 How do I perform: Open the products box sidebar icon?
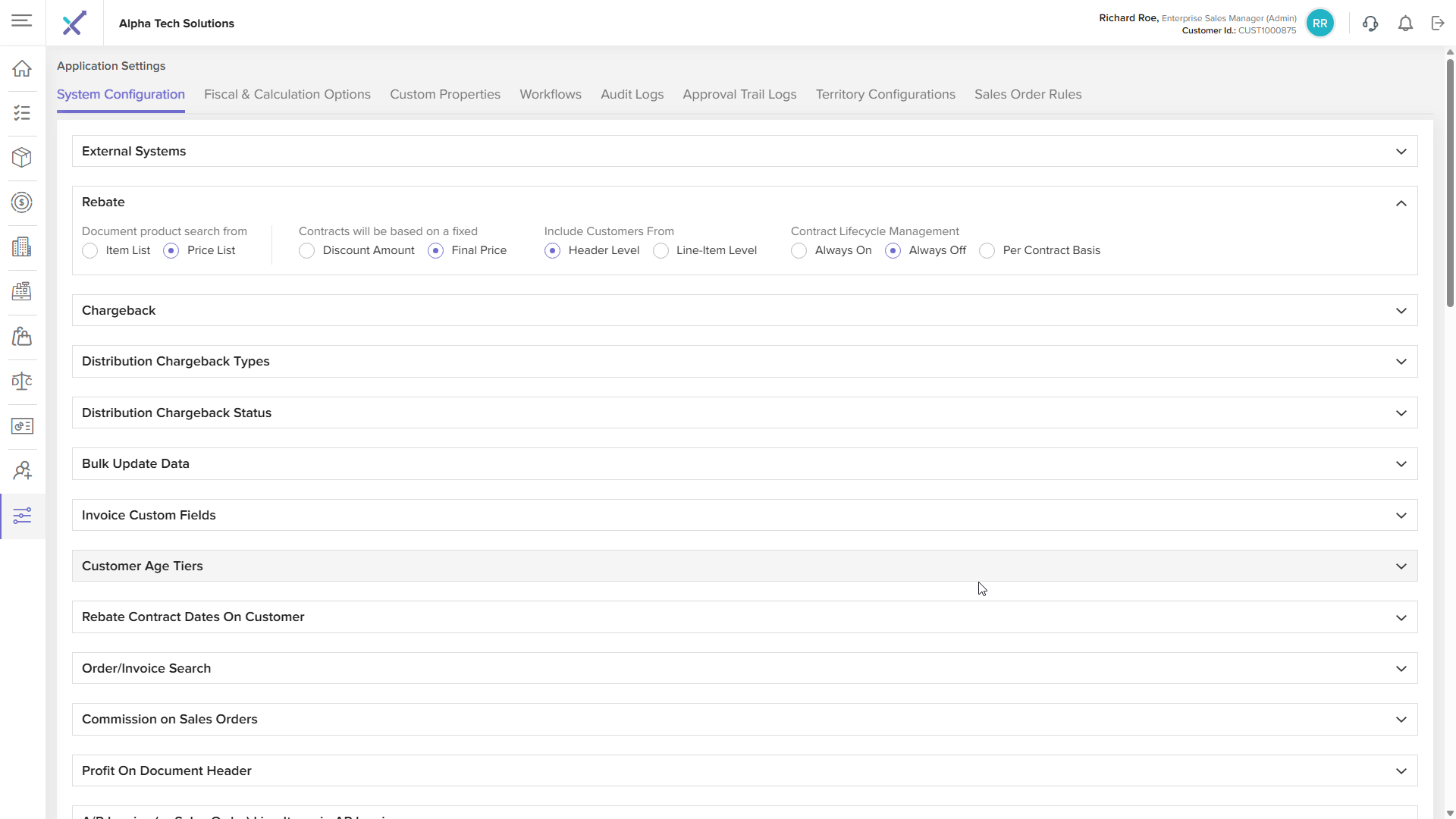(22, 158)
